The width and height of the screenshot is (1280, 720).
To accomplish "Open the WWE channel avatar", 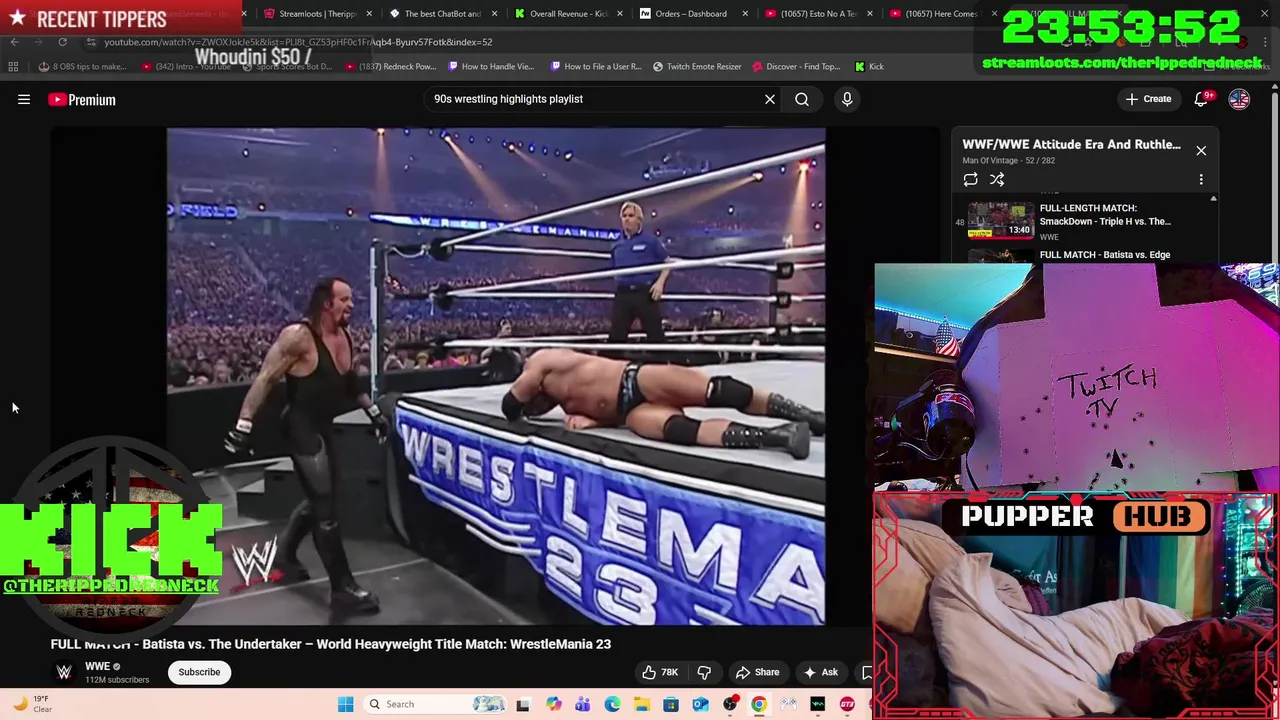I will coord(64,672).
